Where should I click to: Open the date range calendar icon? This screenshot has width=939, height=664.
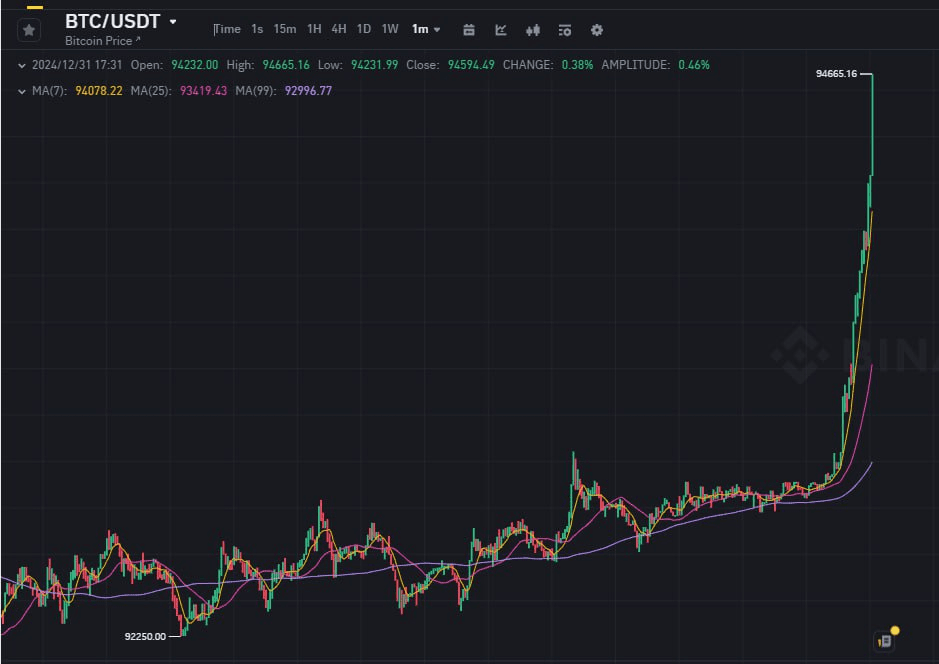point(469,30)
